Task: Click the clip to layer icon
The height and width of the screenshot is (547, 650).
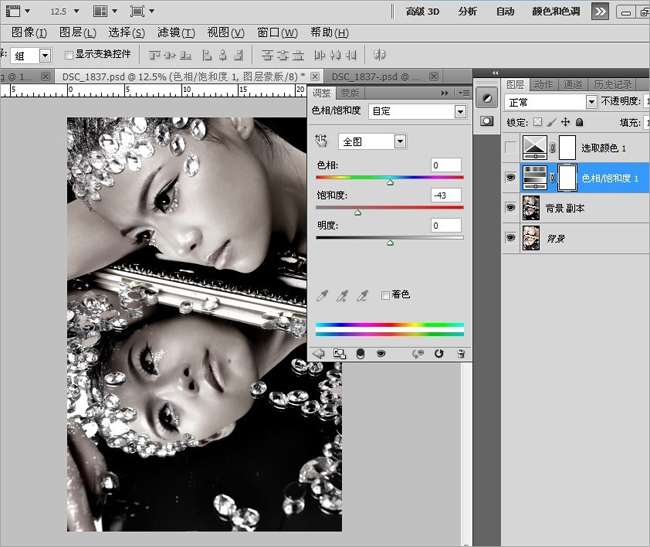Action: [359, 353]
